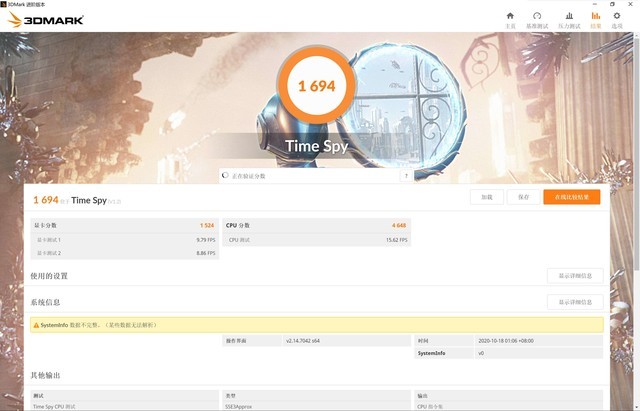Image resolution: width=640 pixels, height=411 pixels.
Task: Click the Time Spy CPU 测试 cell
Action: [54, 407]
